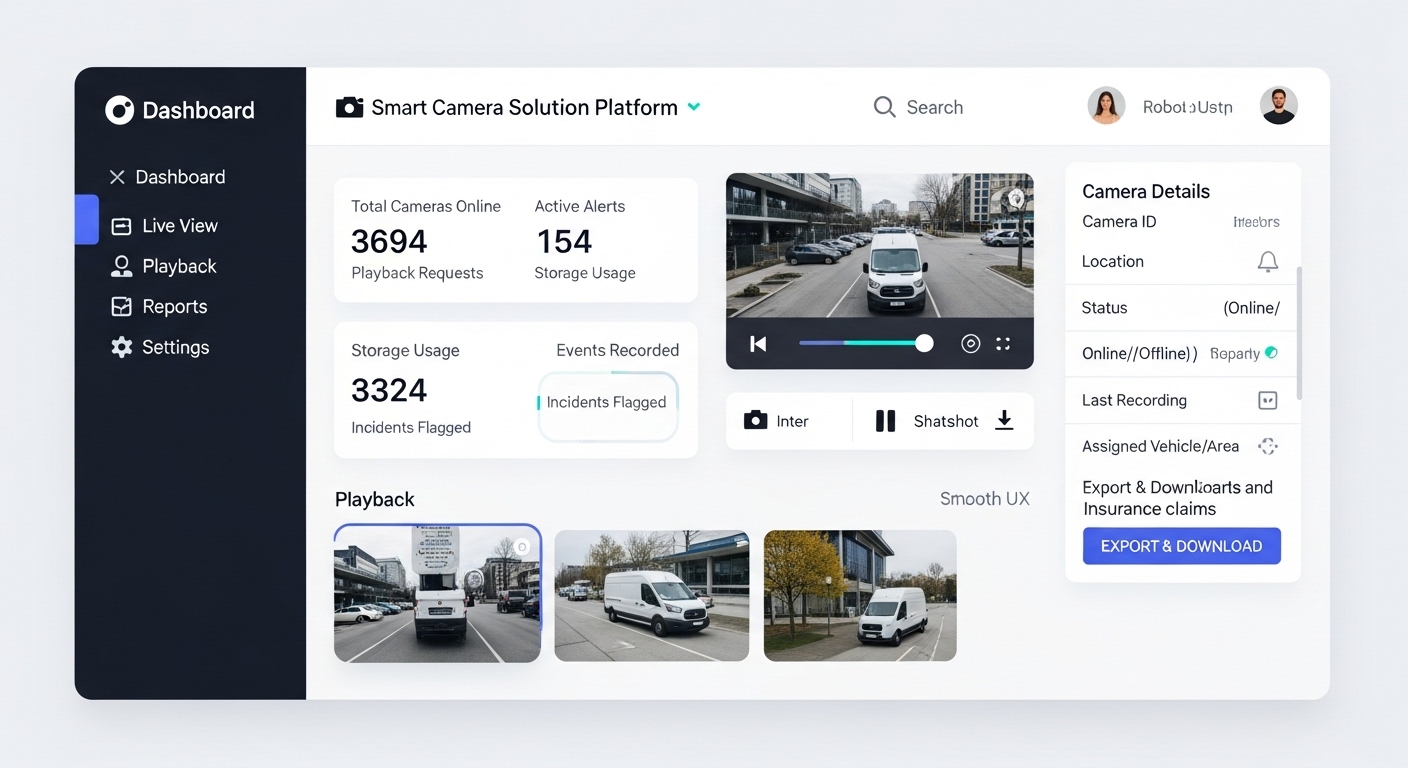This screenshot has width=1408, height=768.
Task: Click the skip-to-start icon in video player
Action: tap(758, 344)
